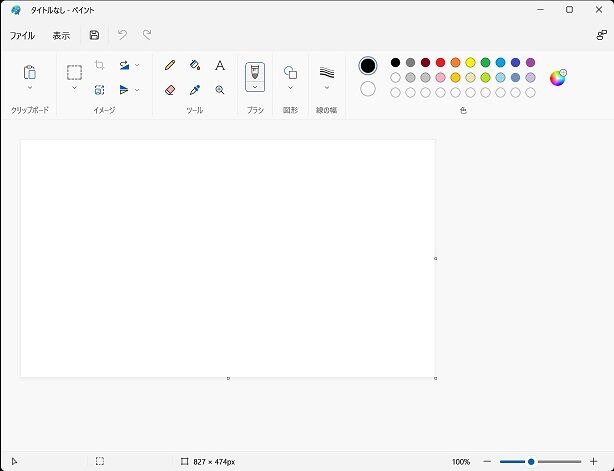Viewport: 614px width, 471px height.
Task: Pick the green palette swatch
Action: click(x=486, y=62)
